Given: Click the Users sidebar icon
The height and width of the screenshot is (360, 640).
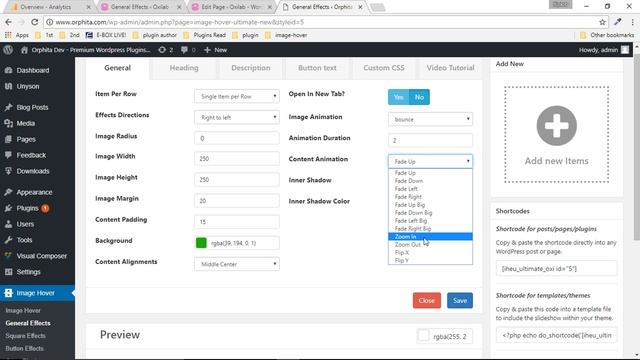Looking at the screenshot, I should (x=8, y=224).
